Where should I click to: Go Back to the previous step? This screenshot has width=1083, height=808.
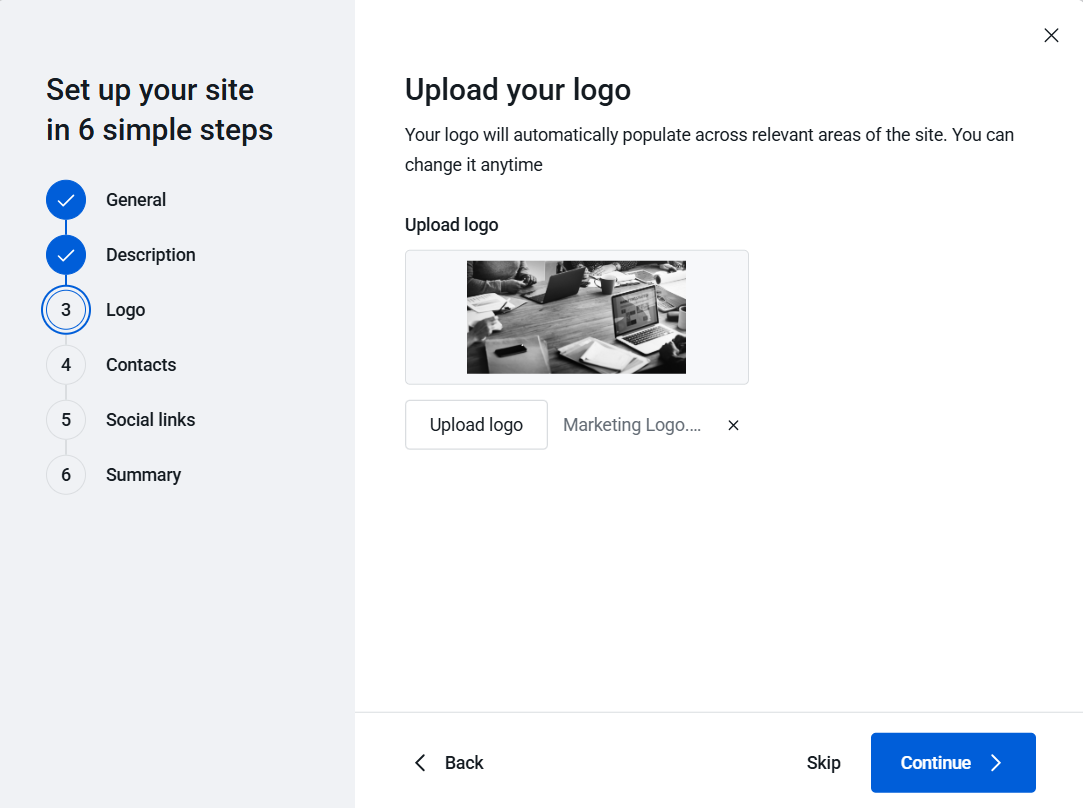(449, 763)
